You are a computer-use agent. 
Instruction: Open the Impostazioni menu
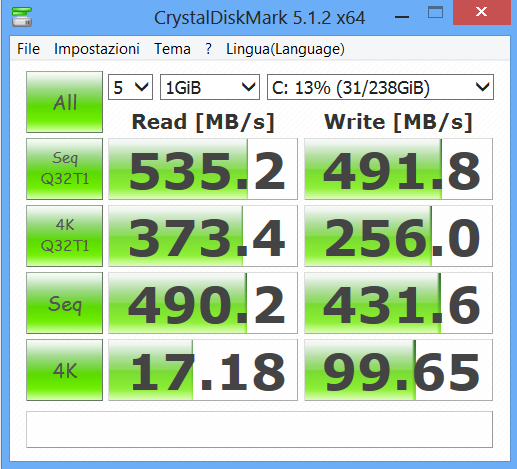(97, 49)
